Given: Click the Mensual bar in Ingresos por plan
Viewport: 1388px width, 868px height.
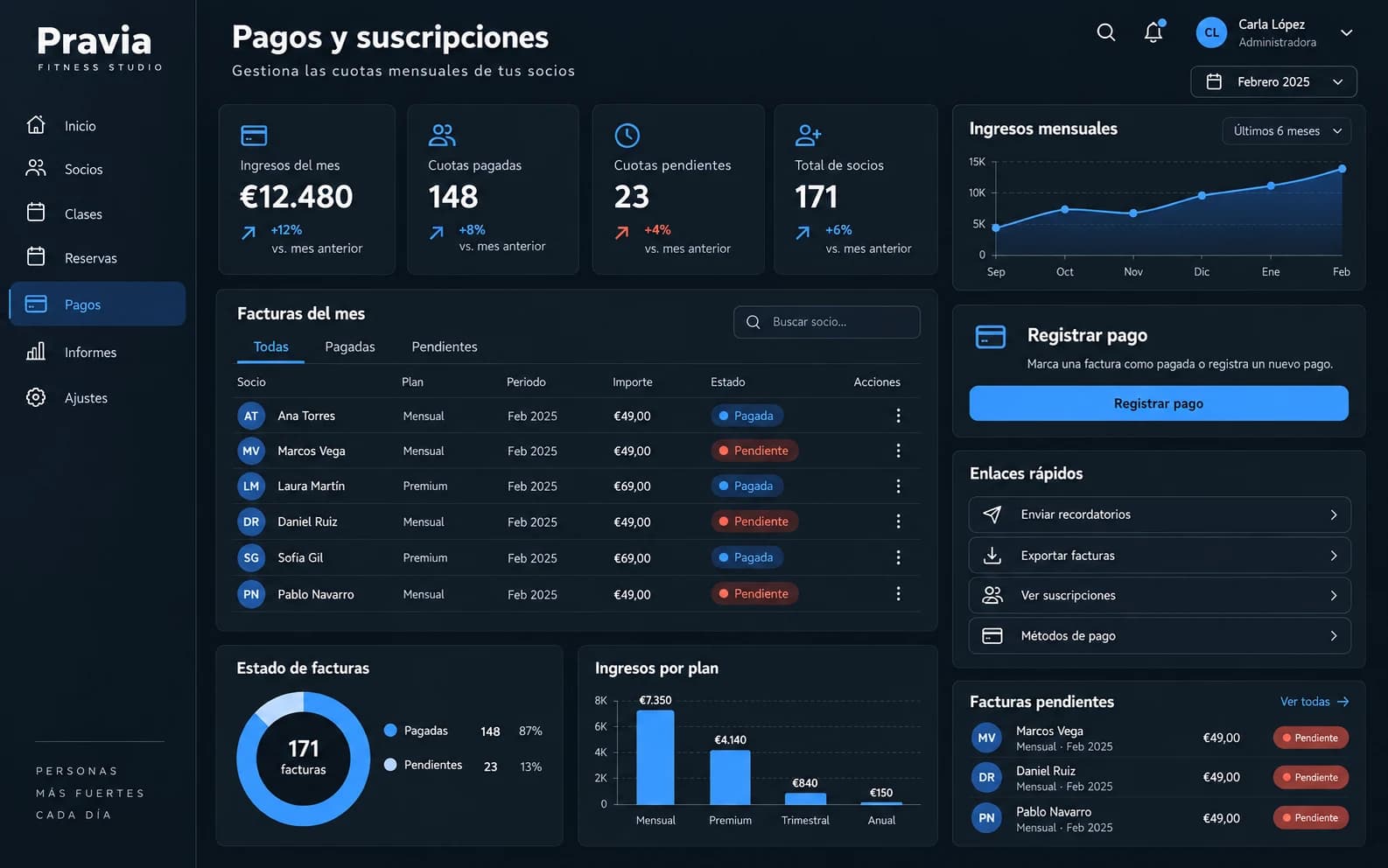Looking at the screenshot, I should (655, 757).
